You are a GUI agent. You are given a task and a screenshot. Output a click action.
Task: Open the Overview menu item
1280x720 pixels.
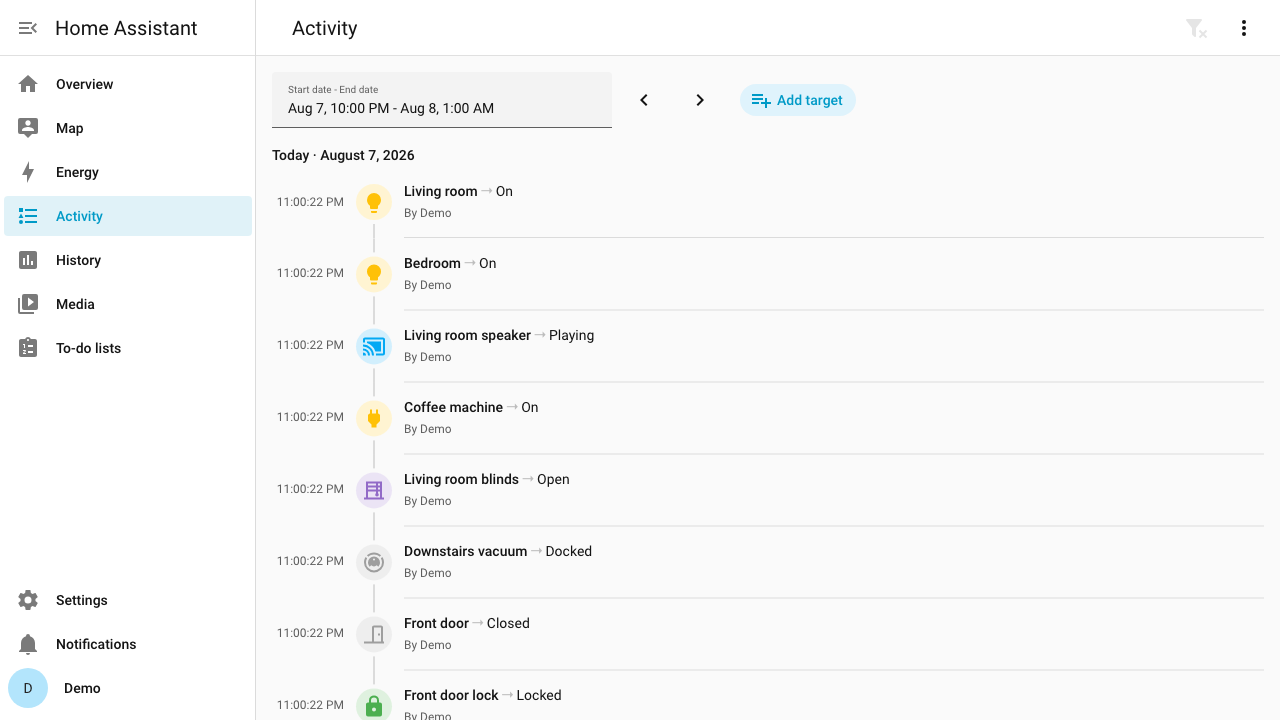click(128, 84)
